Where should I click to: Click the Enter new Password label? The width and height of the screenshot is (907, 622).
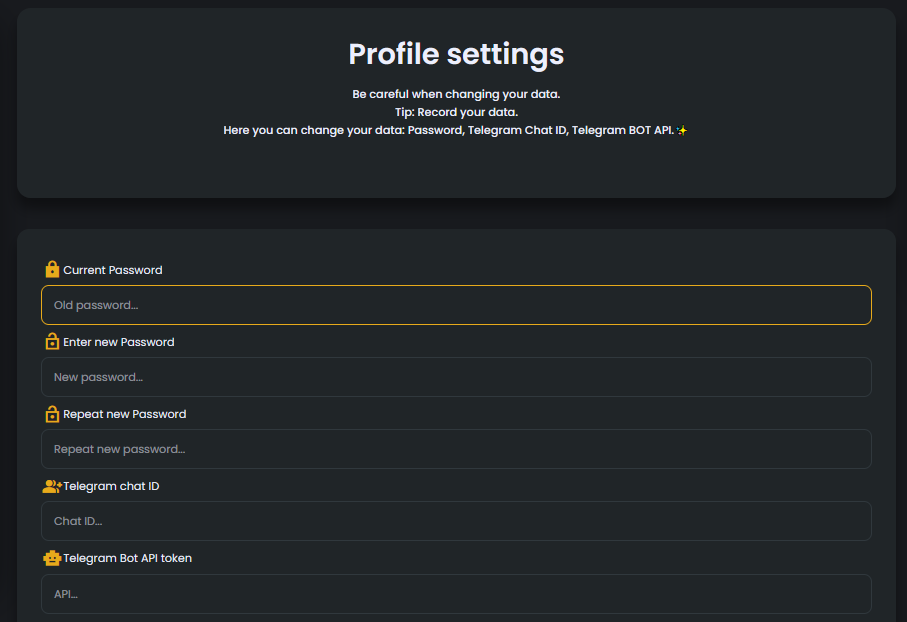coord(119,342)
